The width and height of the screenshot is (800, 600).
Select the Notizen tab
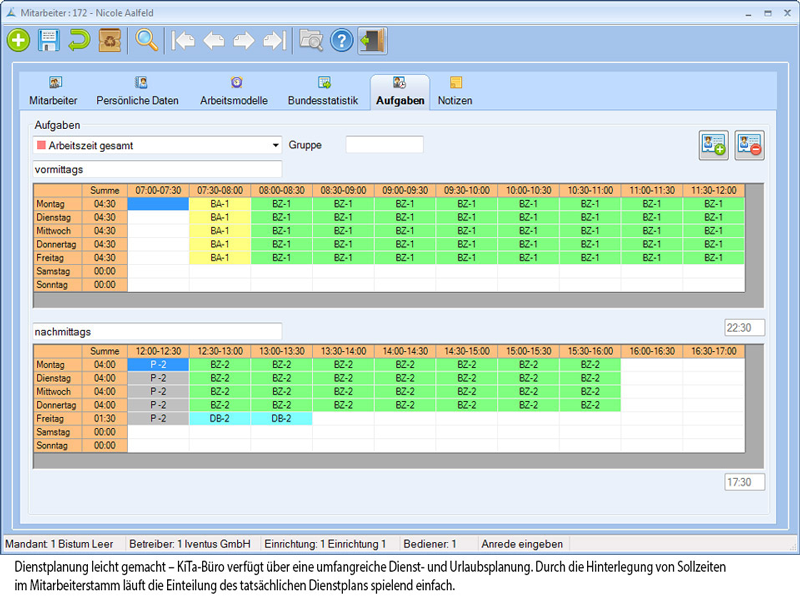click(x=455, y=92)
